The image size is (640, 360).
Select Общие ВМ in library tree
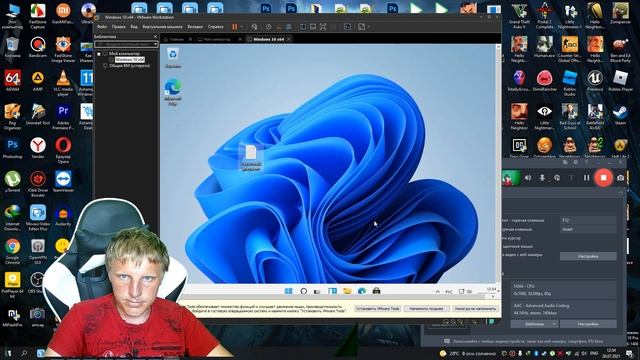129,66
